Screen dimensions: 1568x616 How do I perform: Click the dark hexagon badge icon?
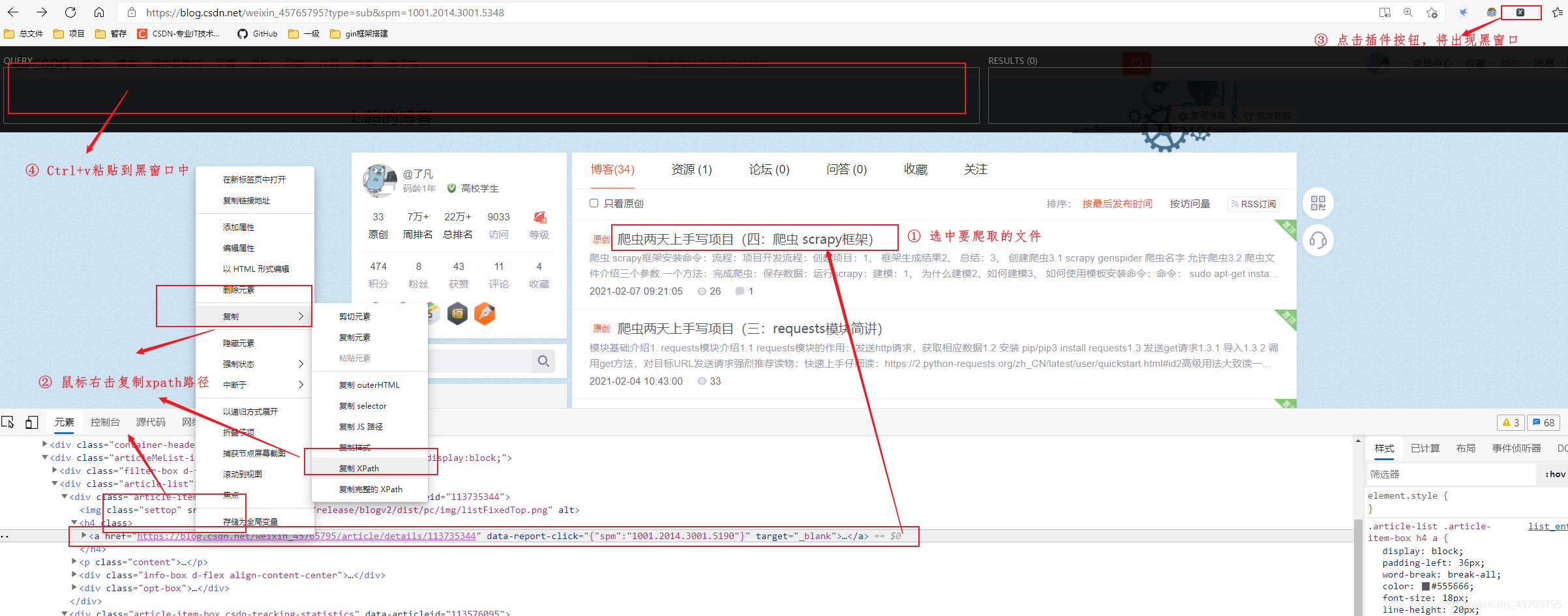pyautogui.click(x=457, y=314)
